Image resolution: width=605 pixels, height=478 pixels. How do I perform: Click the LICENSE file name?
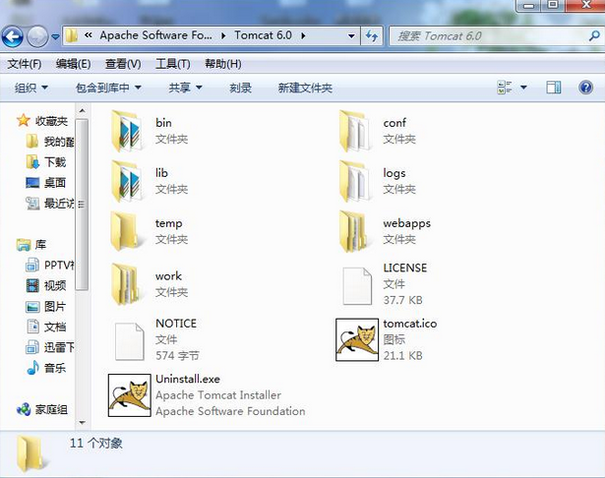tap(405, 268)
